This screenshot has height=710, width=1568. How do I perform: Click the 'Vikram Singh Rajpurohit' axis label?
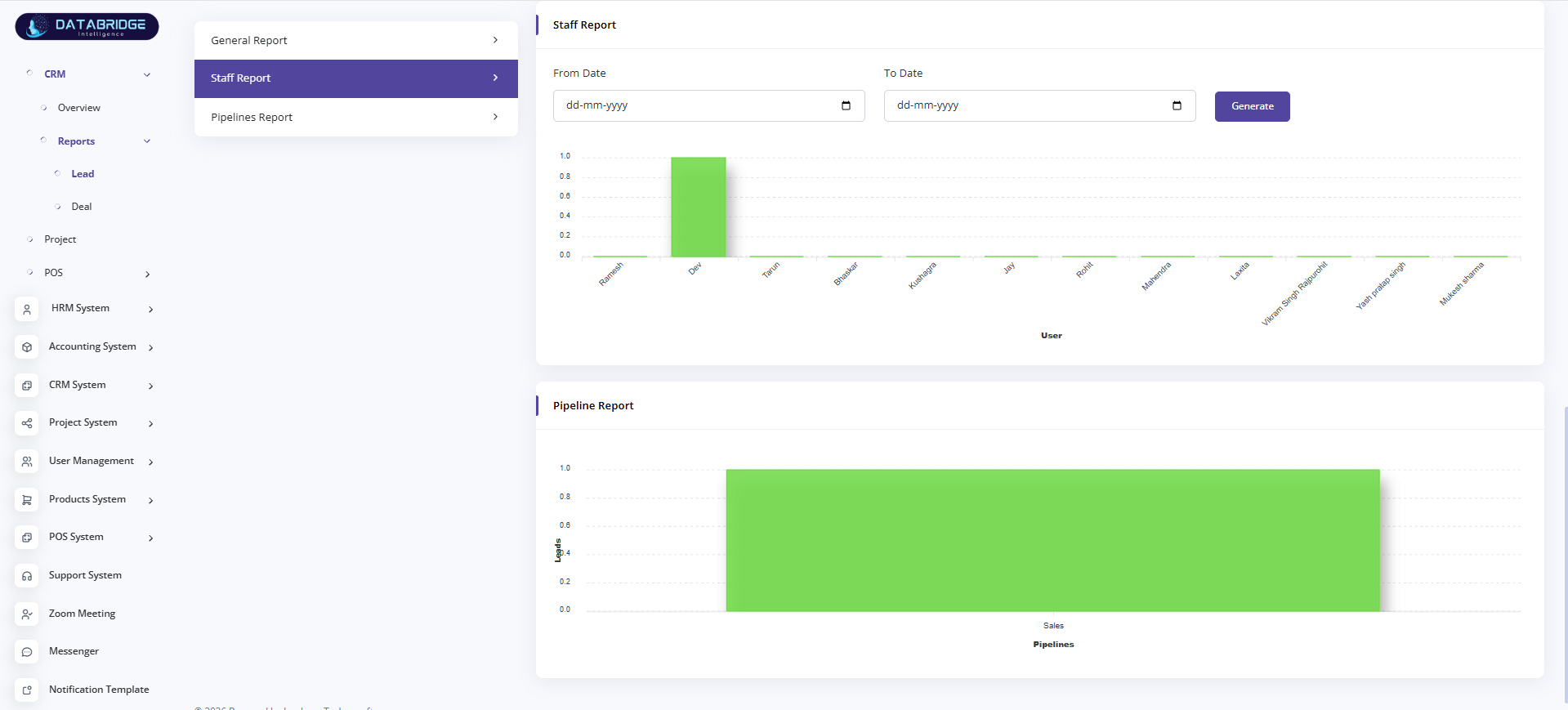[x=1294, y=294]
